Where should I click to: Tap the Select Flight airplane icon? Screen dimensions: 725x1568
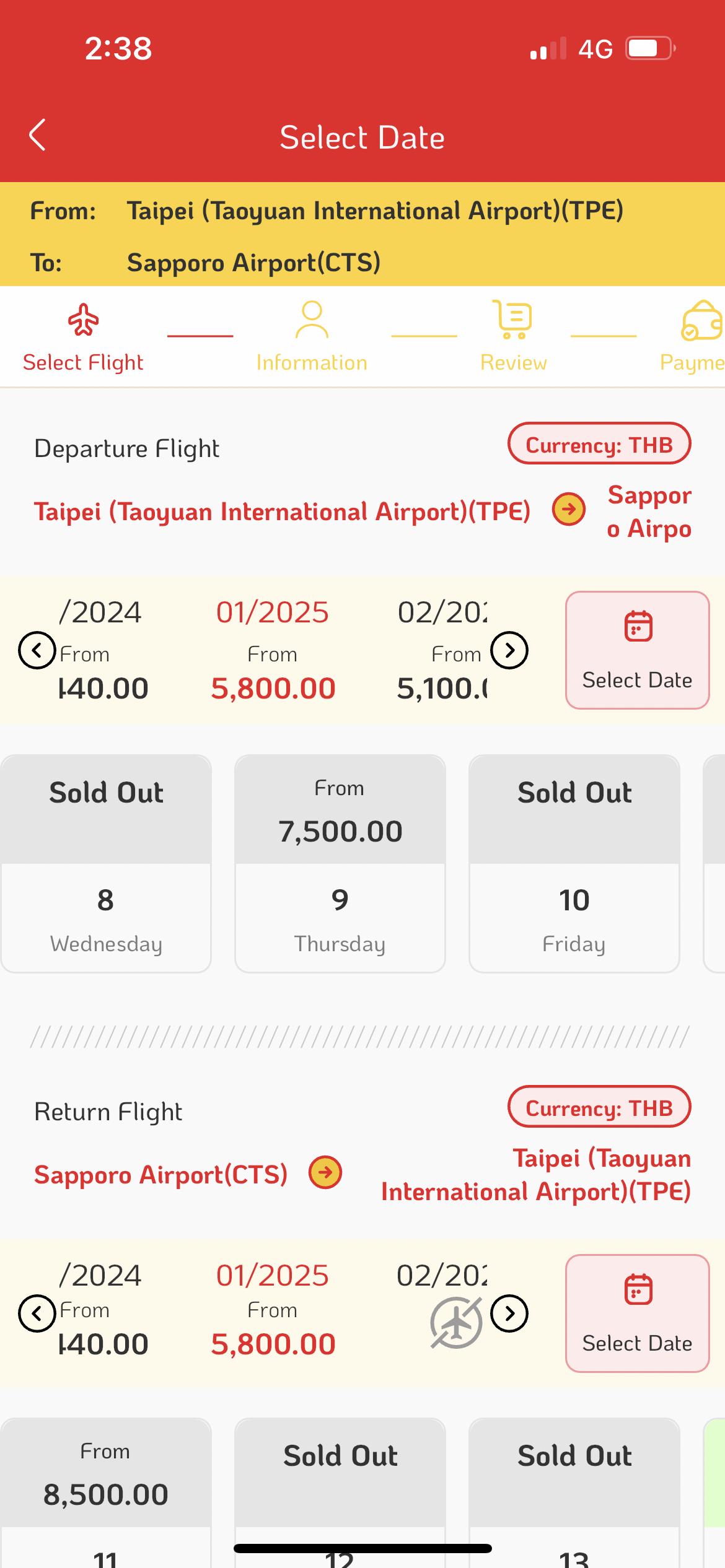pyautogui.click(x=83, y=320)
